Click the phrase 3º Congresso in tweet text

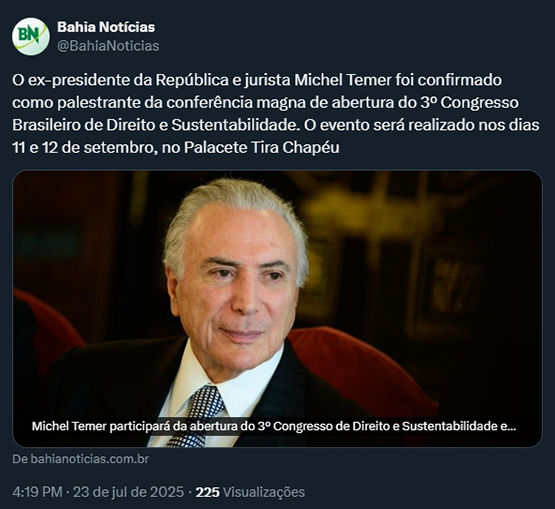pos(469,103)
